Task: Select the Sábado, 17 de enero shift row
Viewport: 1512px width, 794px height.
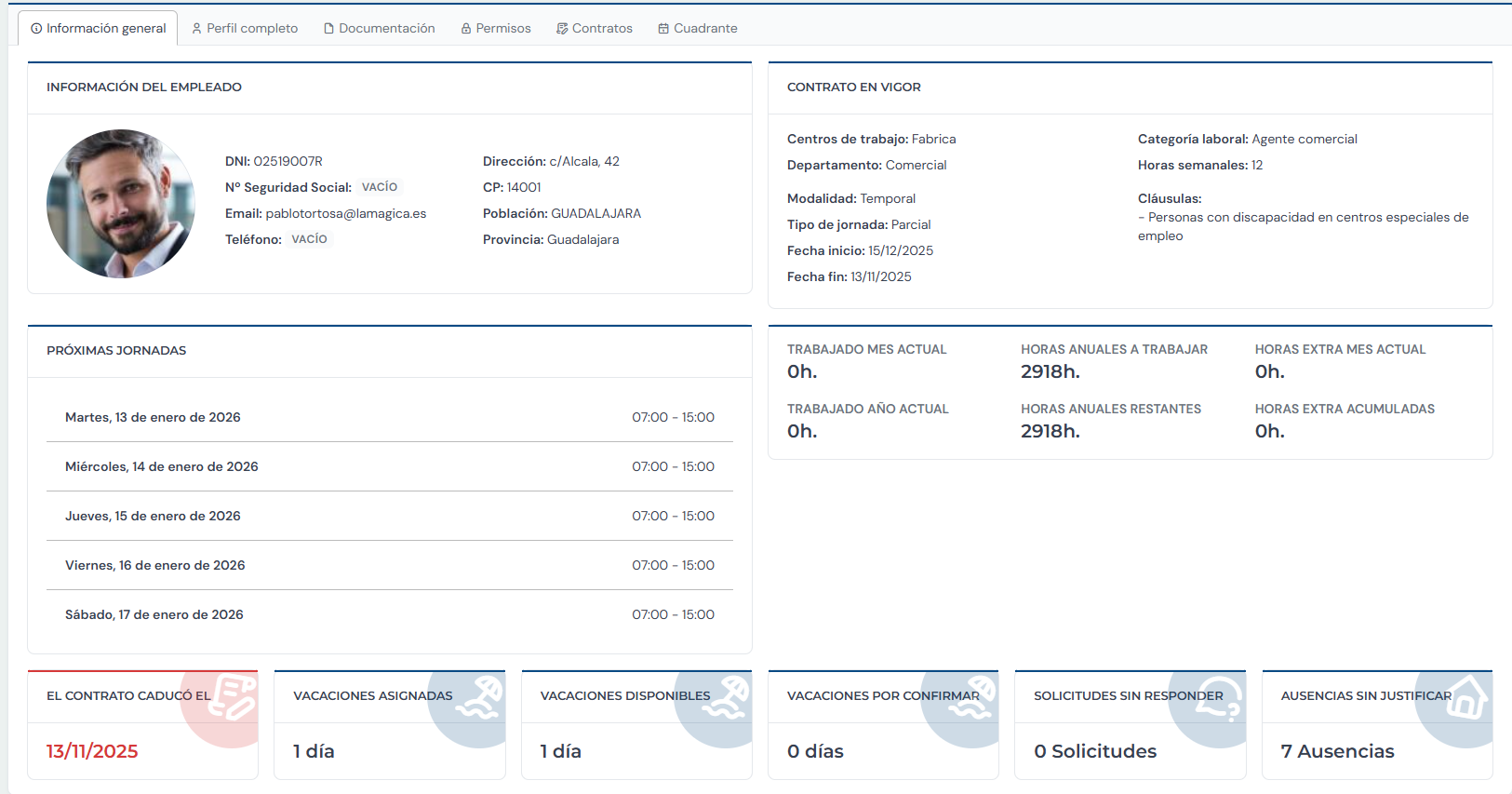Action: [389, 614]
